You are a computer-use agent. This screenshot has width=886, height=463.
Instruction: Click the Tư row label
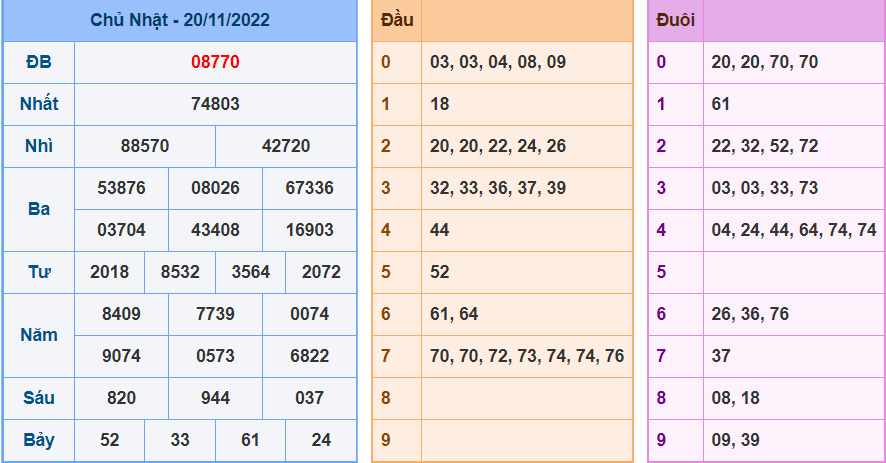click(39, 272)
